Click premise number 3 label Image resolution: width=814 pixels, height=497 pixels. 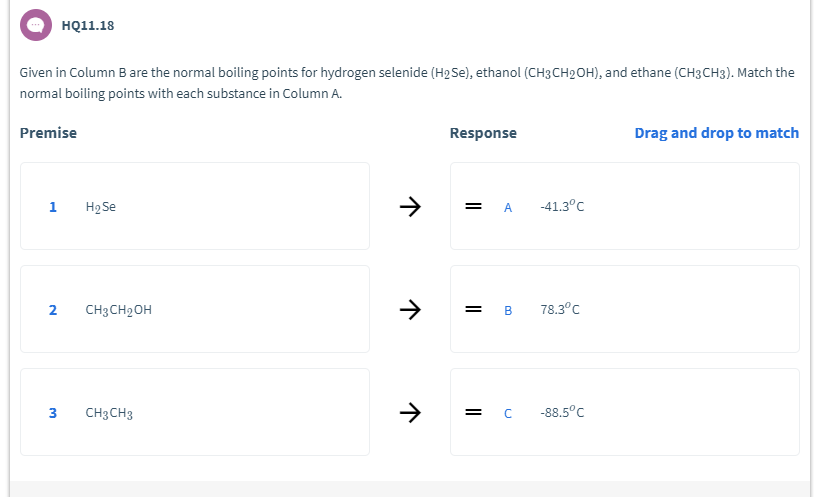coord(52,412)
